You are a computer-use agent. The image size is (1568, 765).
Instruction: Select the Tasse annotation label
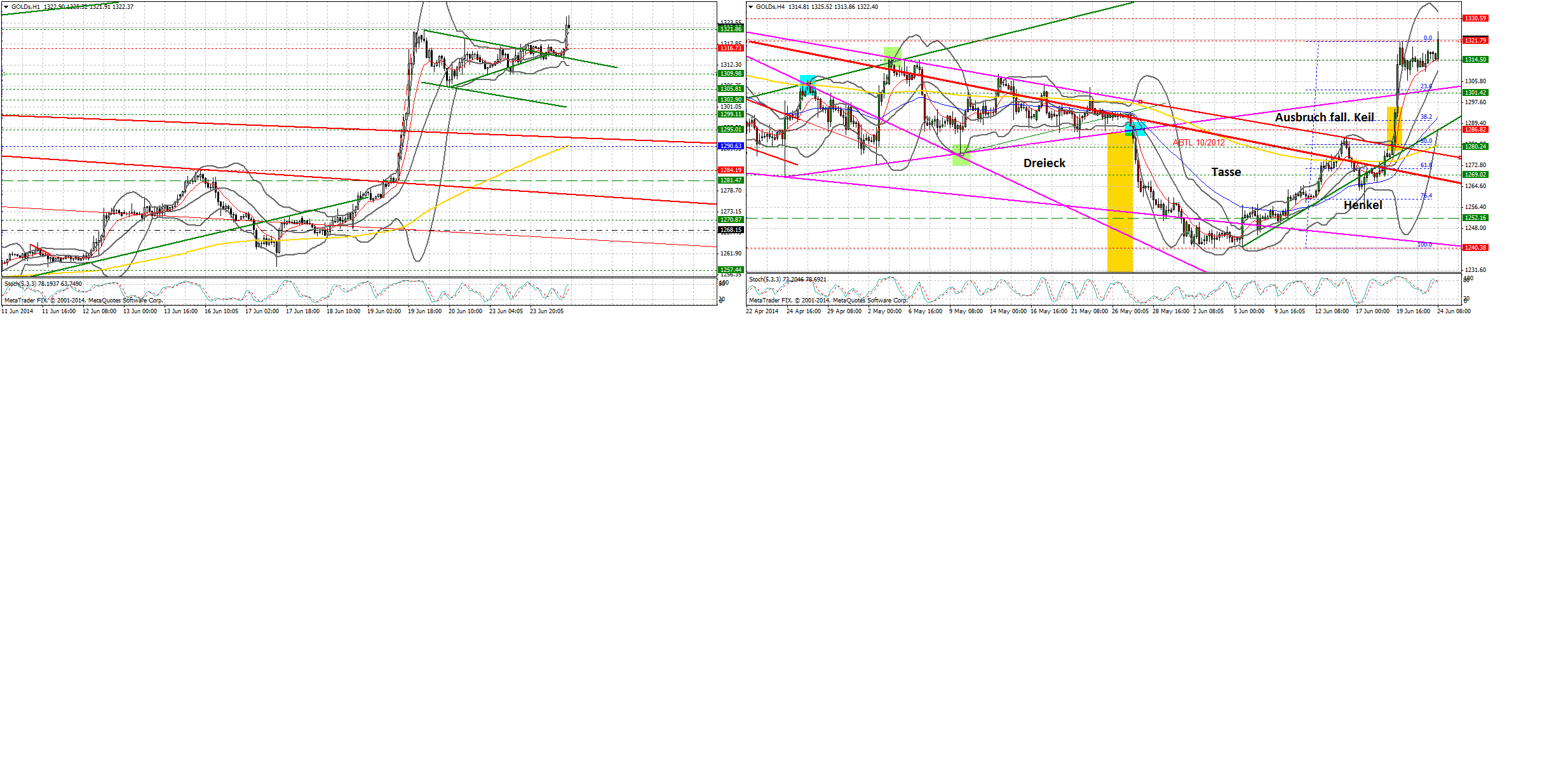click(1226, 172)
